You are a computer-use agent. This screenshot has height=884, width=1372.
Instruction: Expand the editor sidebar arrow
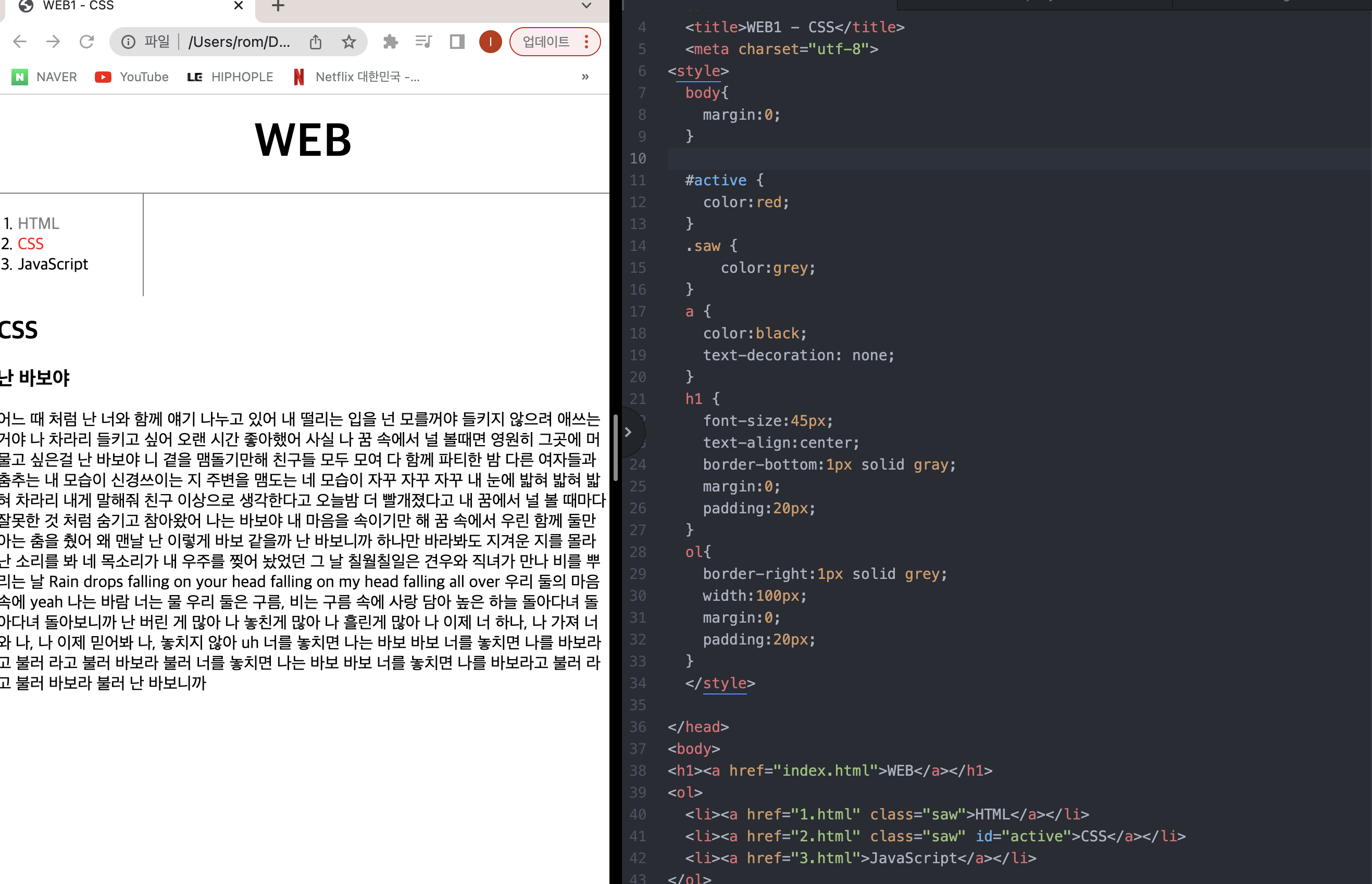(x=628, y=432)
